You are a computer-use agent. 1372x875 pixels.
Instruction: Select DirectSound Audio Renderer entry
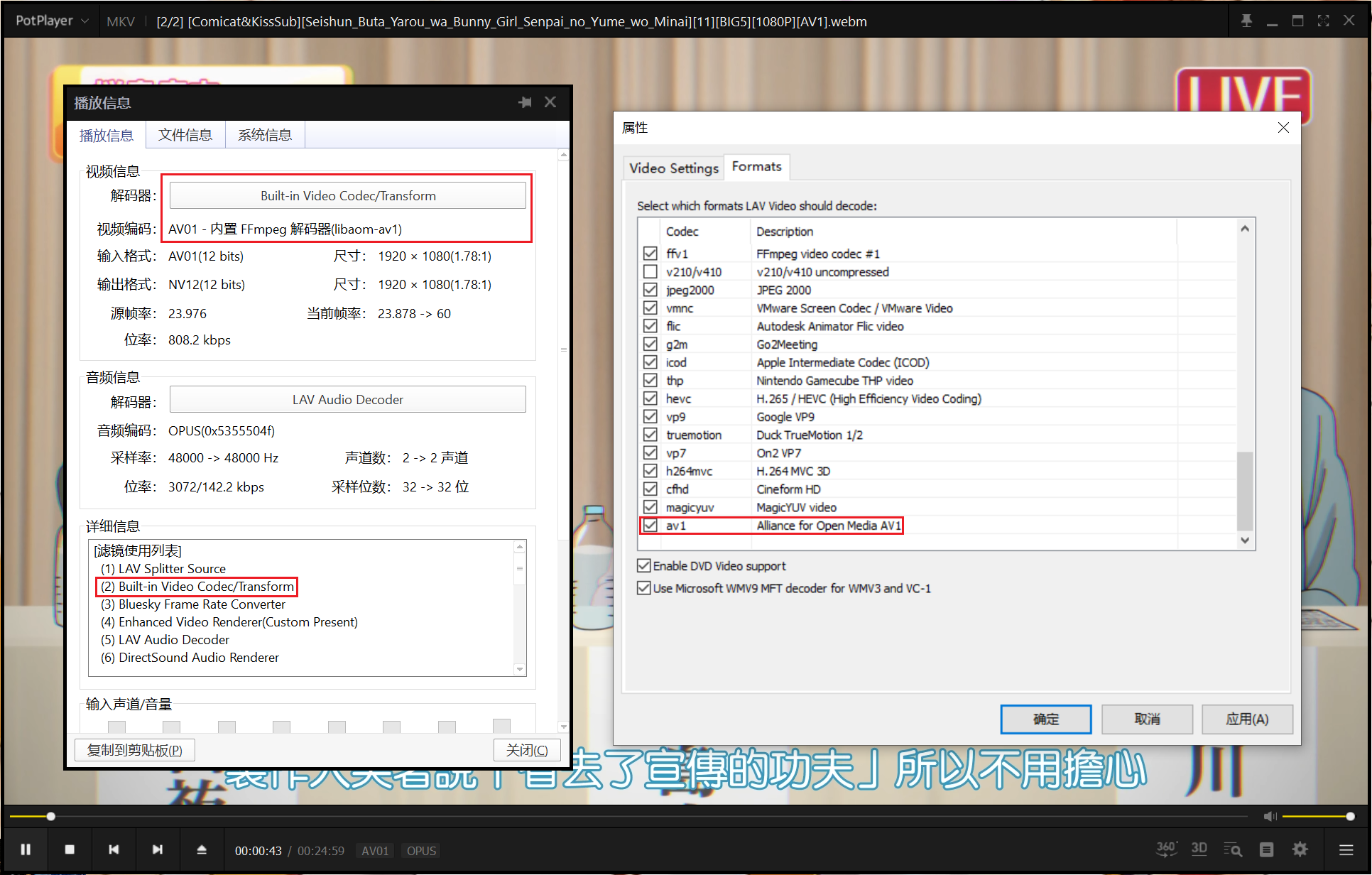[190, 658]
